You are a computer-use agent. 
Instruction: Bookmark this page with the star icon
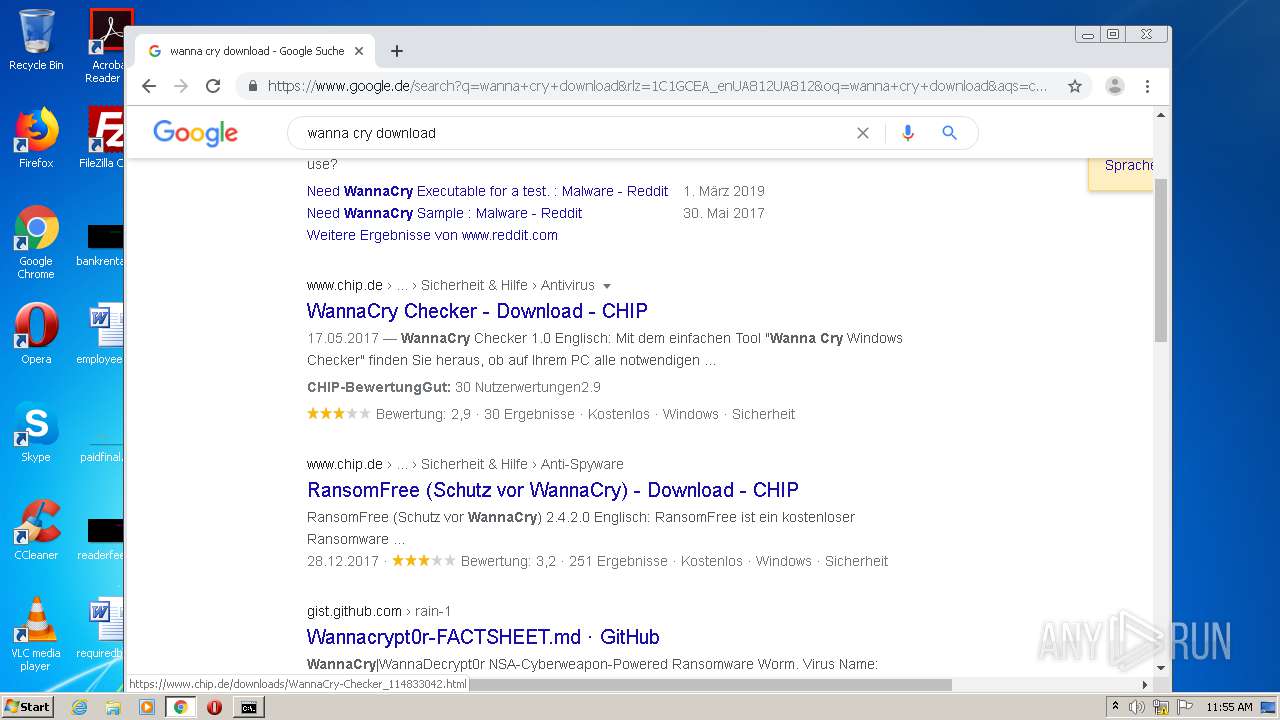[1075, 86]
